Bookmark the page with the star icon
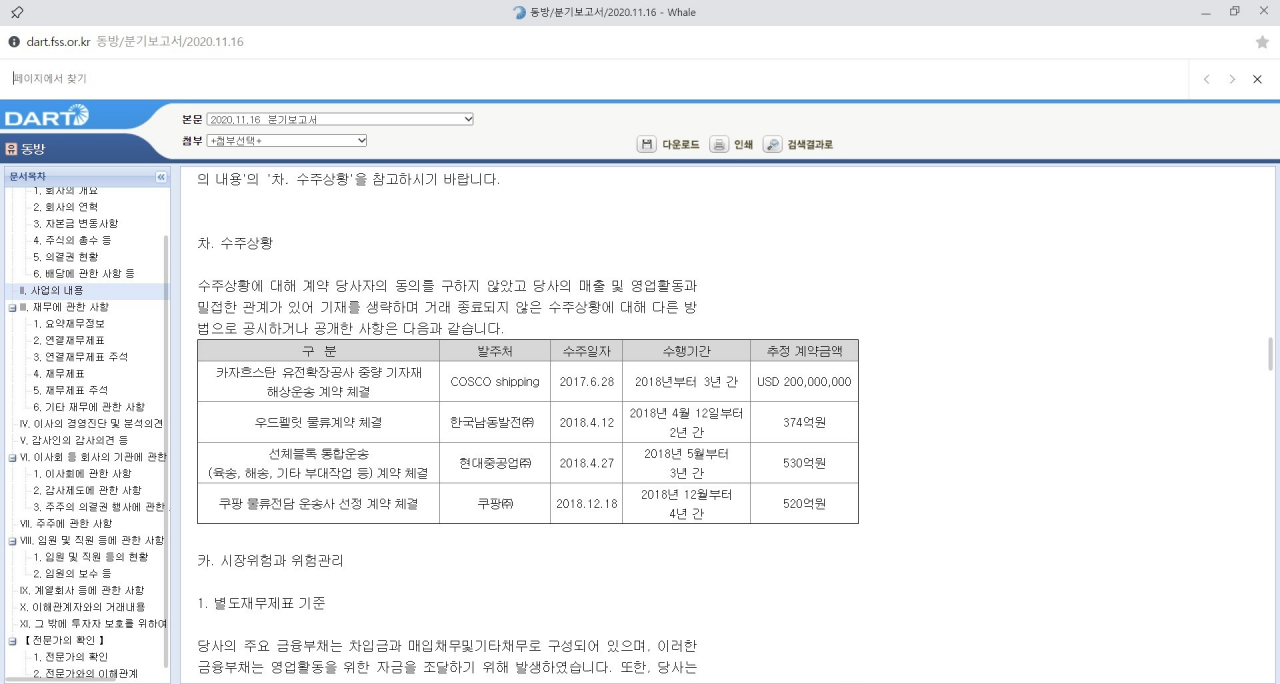This screenshot has width=1280, height=684. [1264, 42]
